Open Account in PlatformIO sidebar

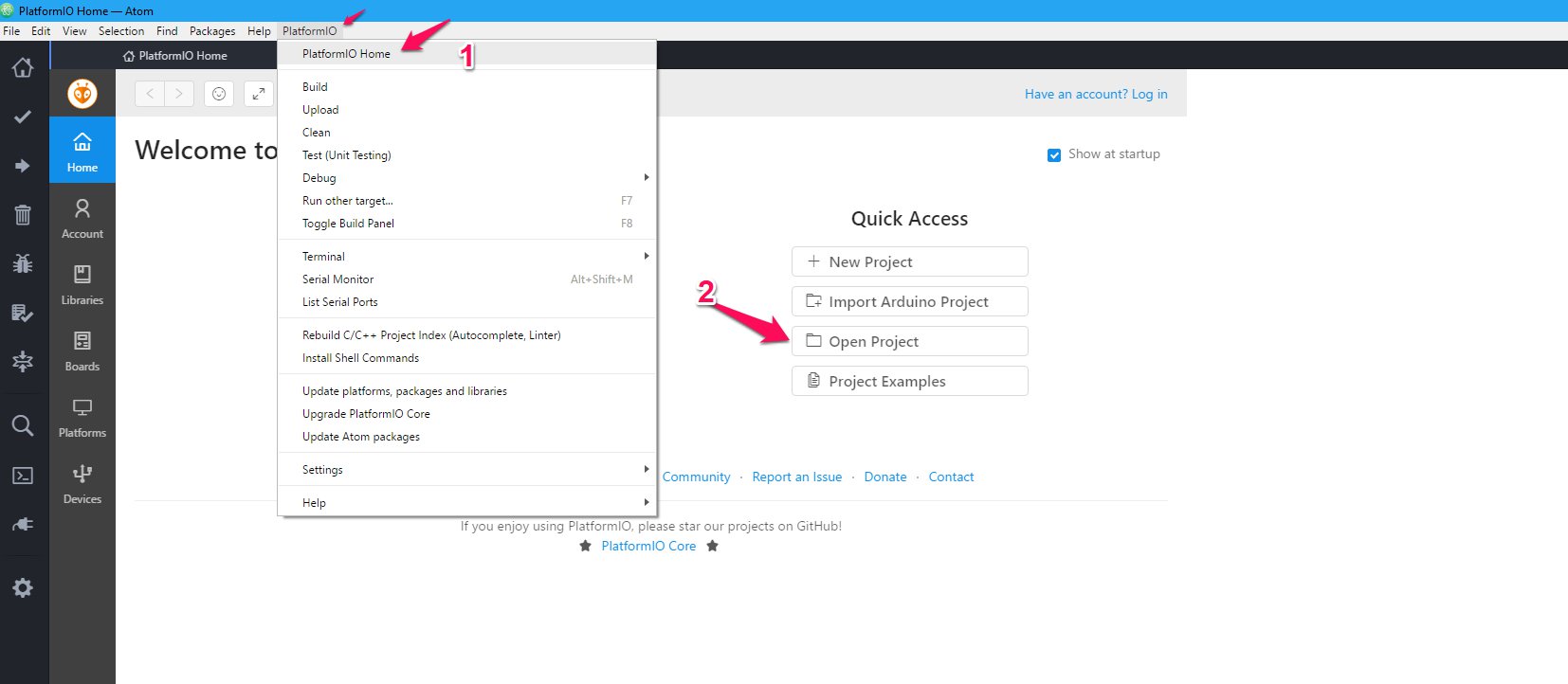pyautogui.click(x=82, y=217)
